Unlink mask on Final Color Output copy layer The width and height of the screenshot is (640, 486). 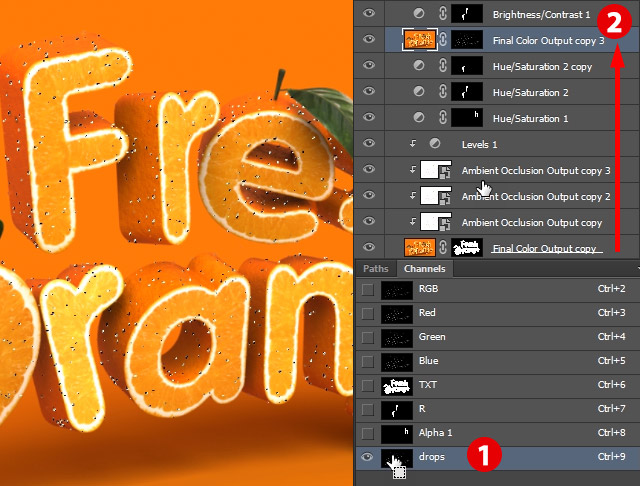coord(443,247)
